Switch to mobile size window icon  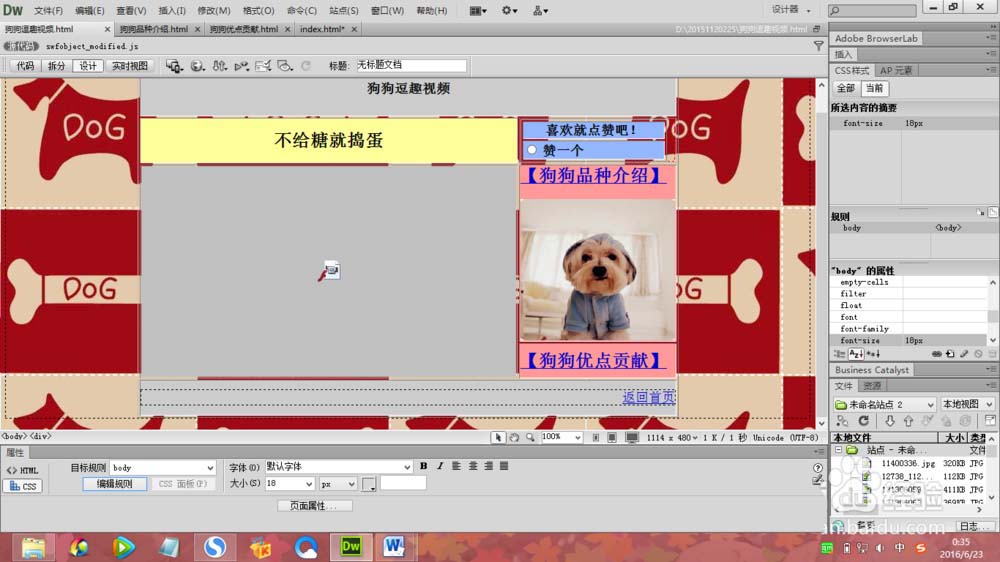(x=596, y=438)
